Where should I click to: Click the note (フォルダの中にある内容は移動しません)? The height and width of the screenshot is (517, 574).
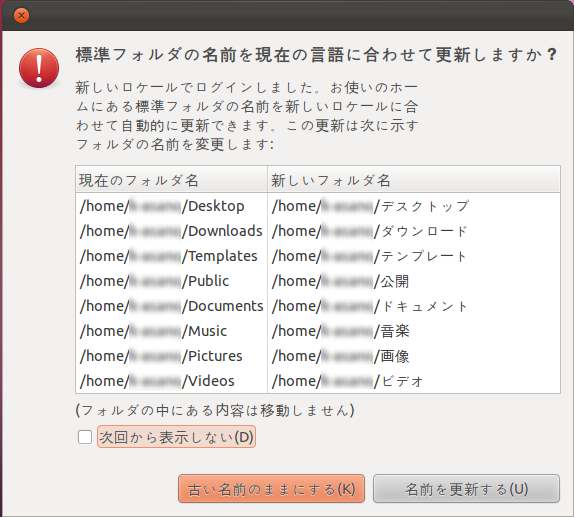(x=215, y=410)
